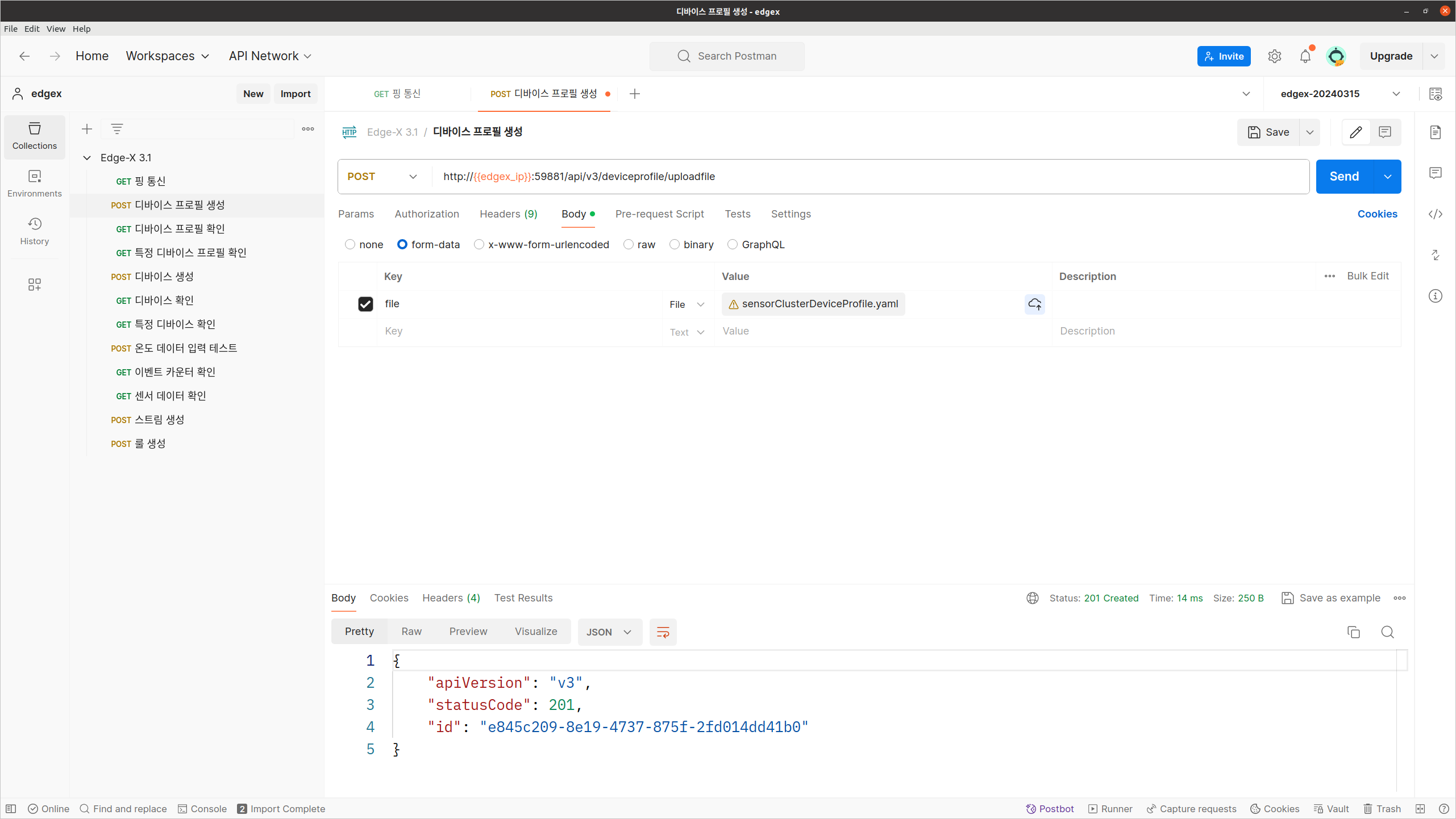Screen dimensions: 1456x819
Task: Click the Cookies link
Action: (1377, 214)
